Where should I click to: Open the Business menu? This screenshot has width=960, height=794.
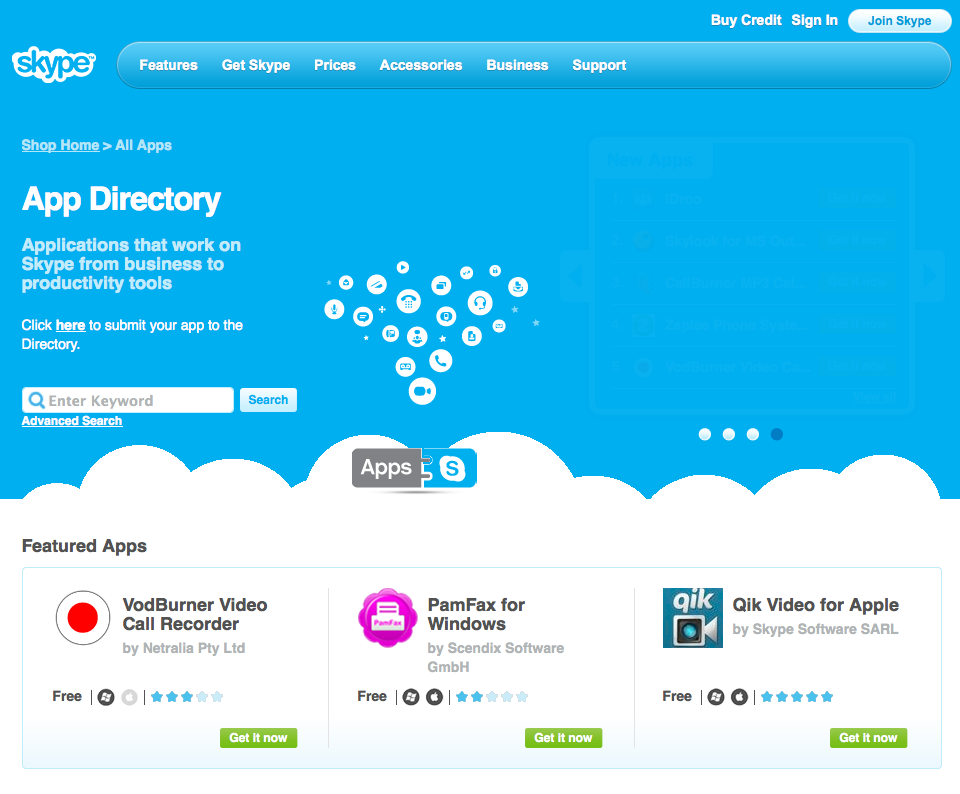(517, 65)
